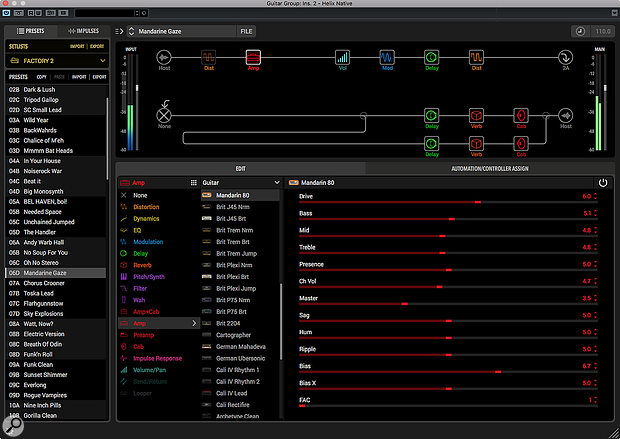Adjust the Bass value stepper
The image size is (620, 439).
595,213
